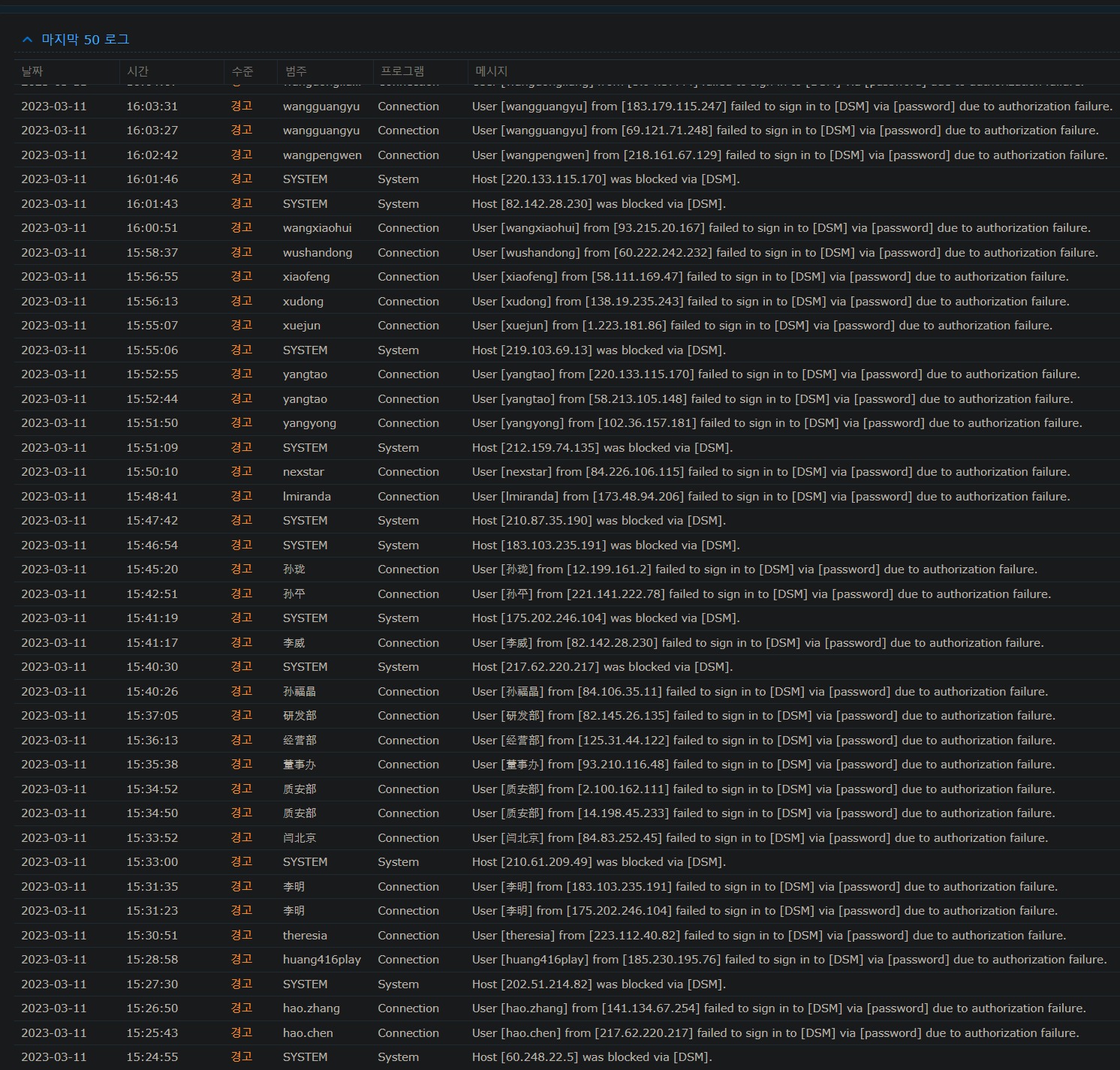Click message 'Host [212.159.74.135] was blocked'
The image size is (1120, 1070).
[603, 448]
